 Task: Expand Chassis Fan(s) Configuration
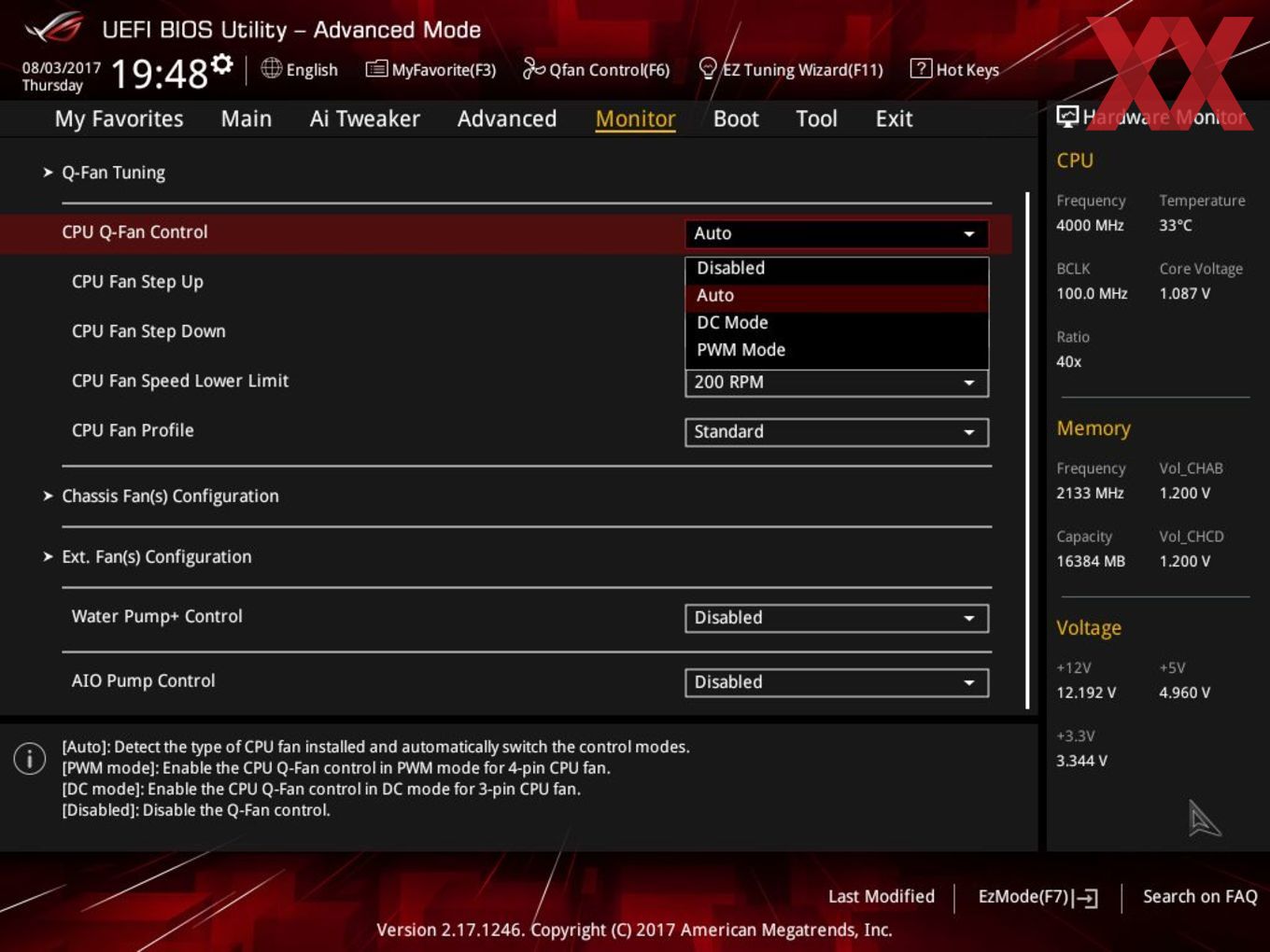coord(170,496)
